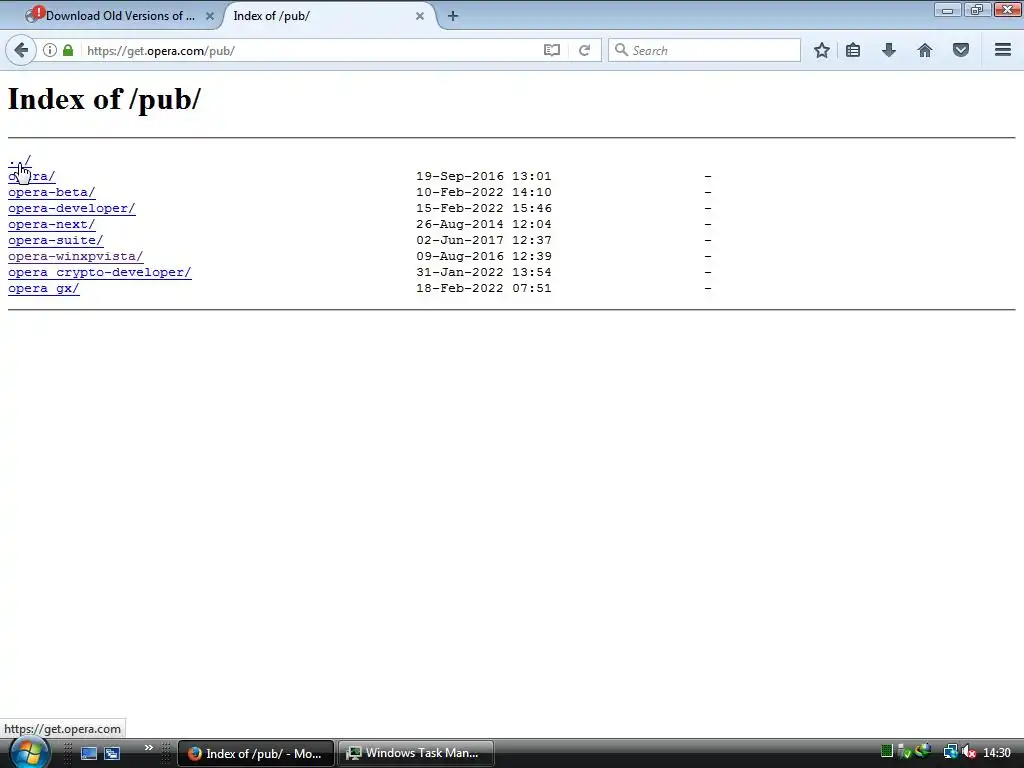Click the taskbar clock showing 14:30

tap(997, 753)
